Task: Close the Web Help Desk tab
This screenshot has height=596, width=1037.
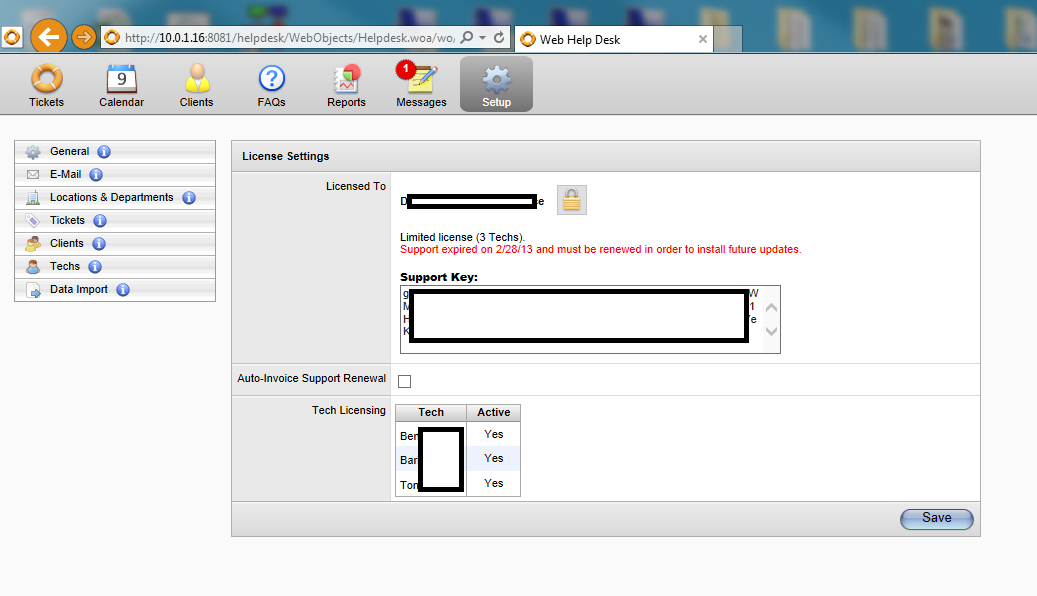Action: (x=702, y=40)
